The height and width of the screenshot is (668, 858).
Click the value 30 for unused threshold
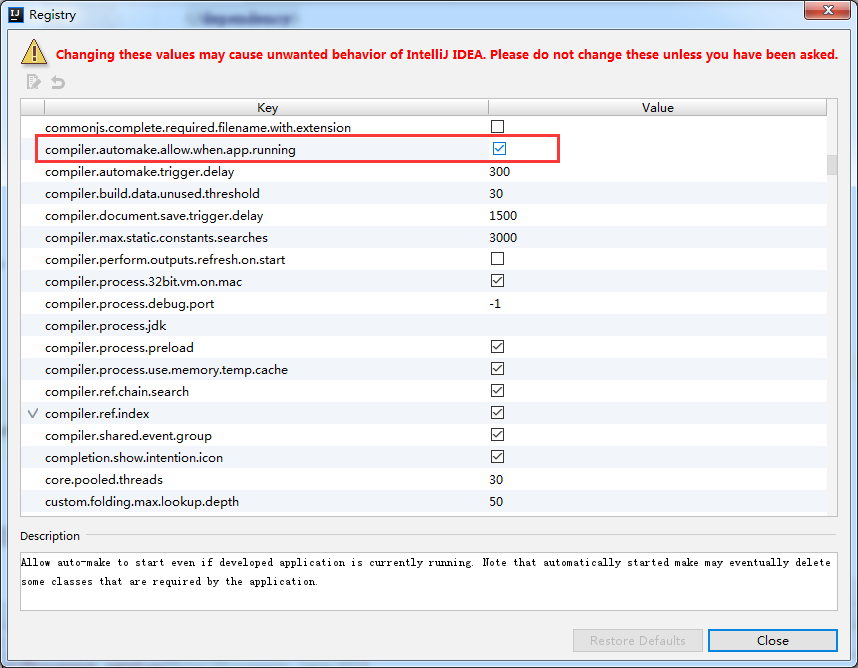tap(496, 194)
